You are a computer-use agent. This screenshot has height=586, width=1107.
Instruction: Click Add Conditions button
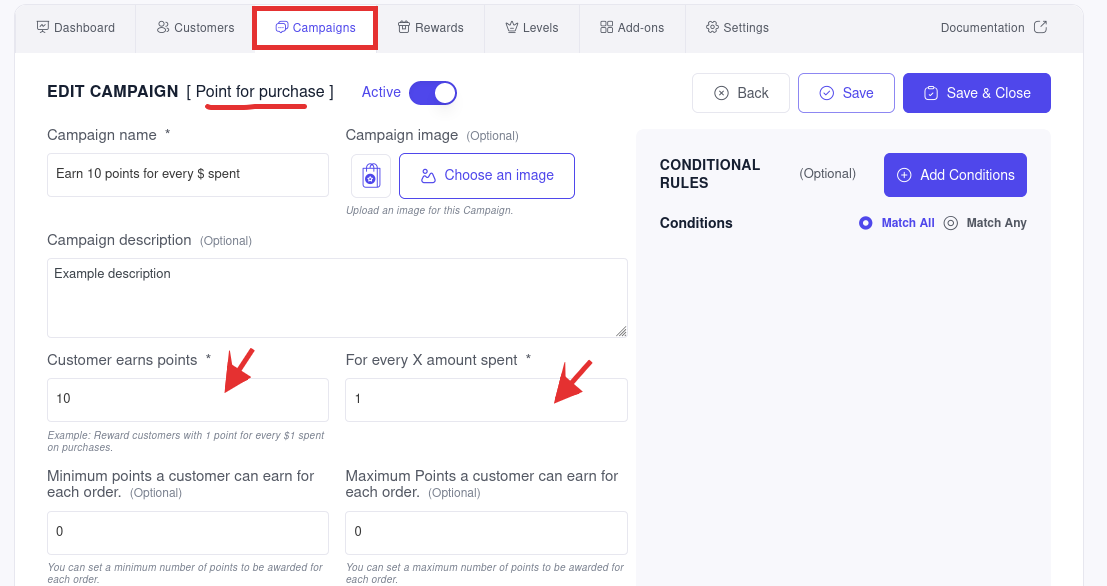click(955, 175)
